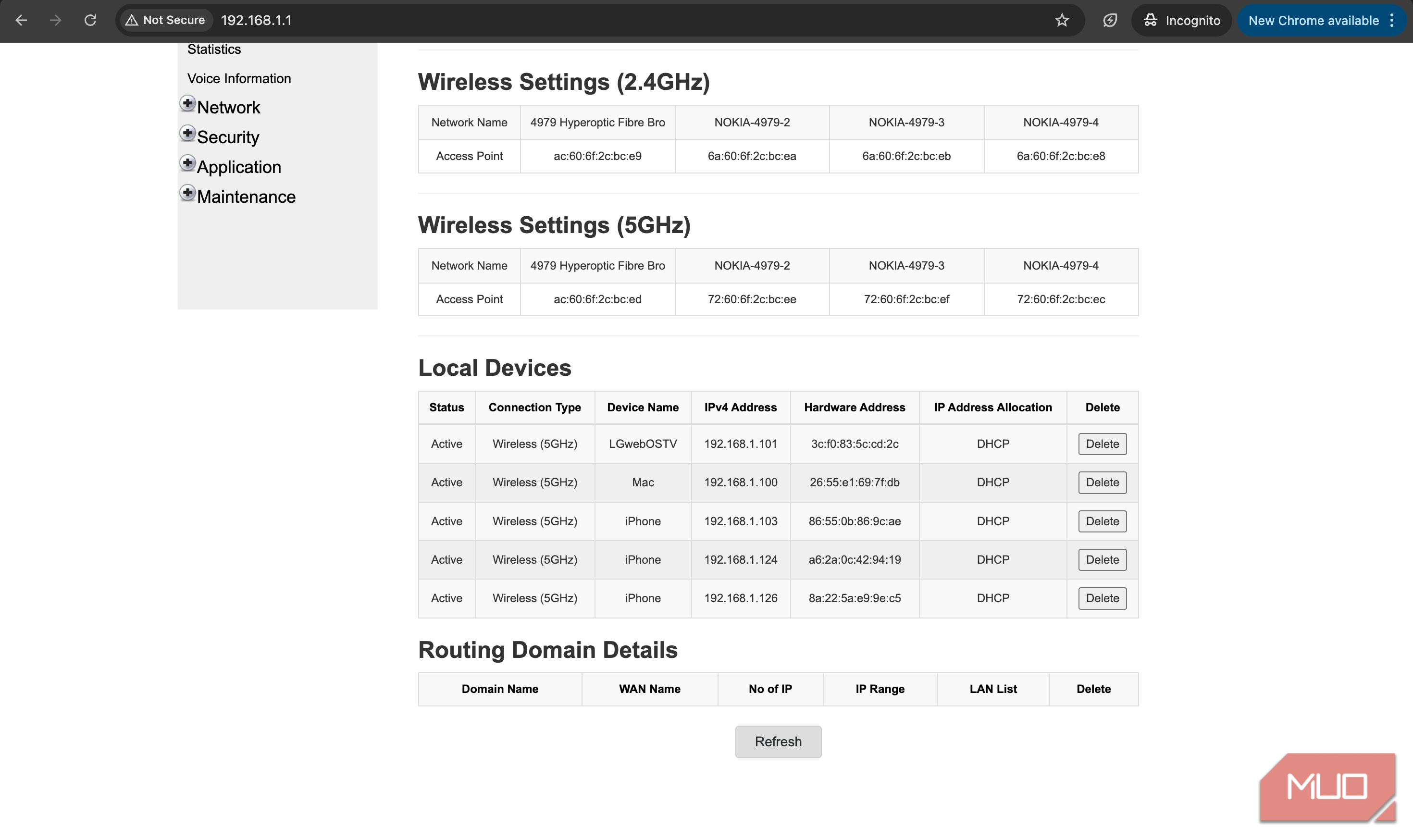The height and width of the screenshot is (840, 1413).
Task: Click the Maintenance menu label
Action: tap(246, 197)
